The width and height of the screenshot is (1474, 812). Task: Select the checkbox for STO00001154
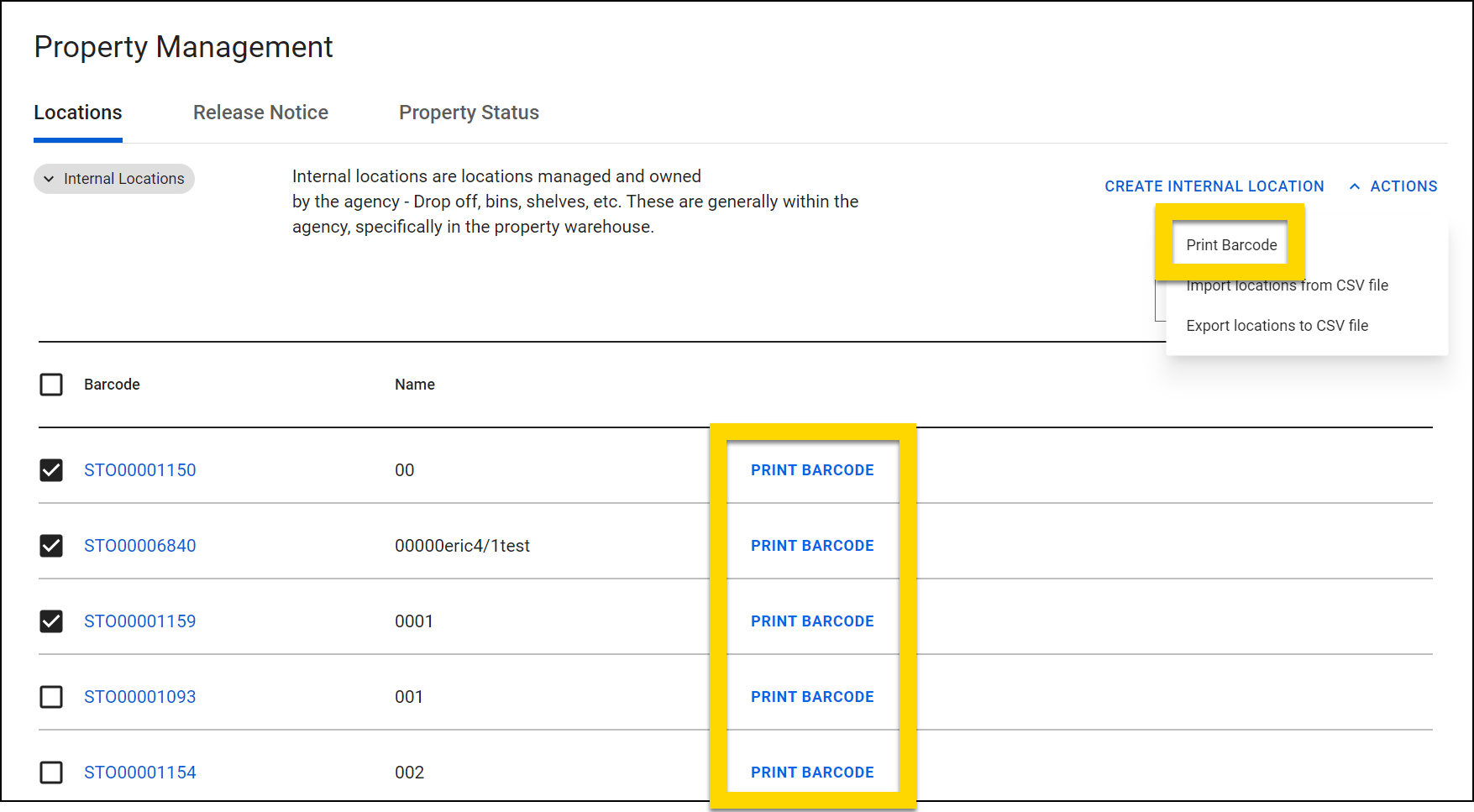click(51, 773)
